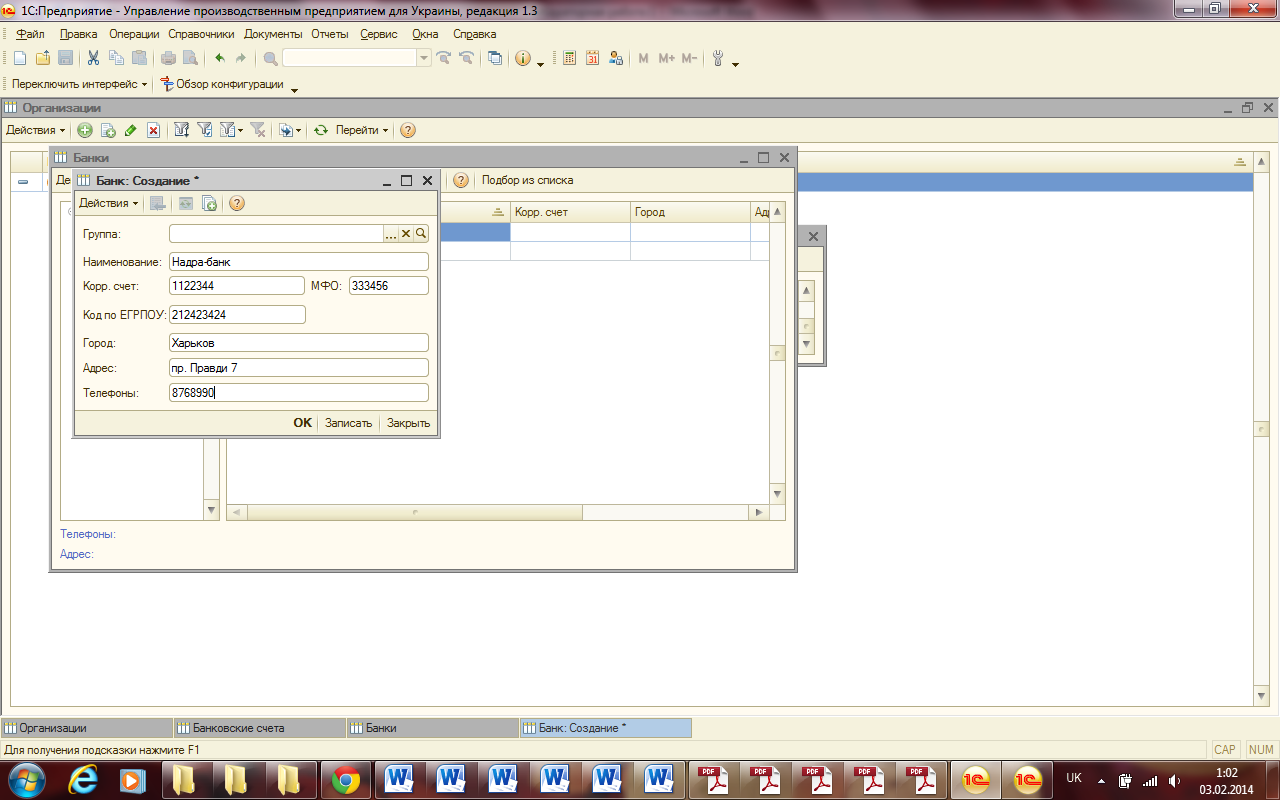Click the search magnifier icon in the main toolbar
The image size is (1280, 800).
[270, 58]
